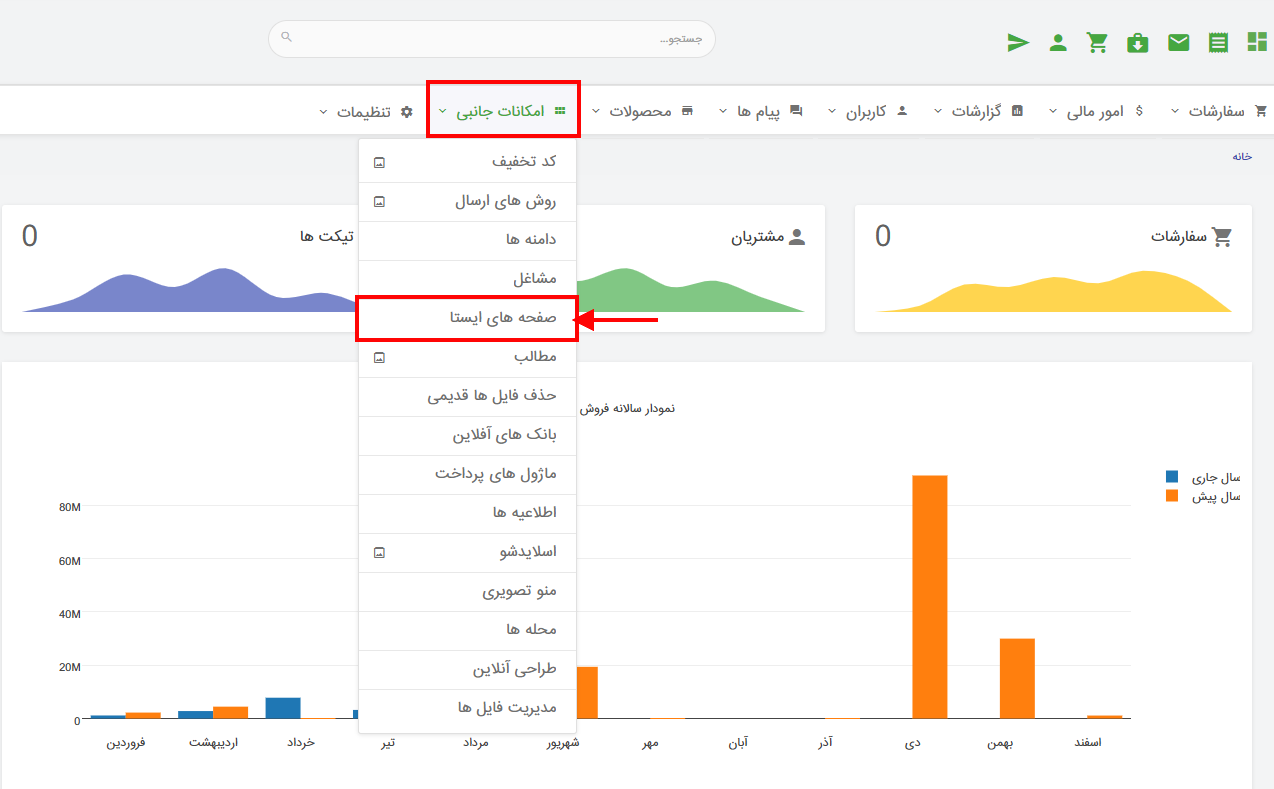Screen dimensions: 1274x789
Task: Click the image icon in روش های ارسال row
Action: pyautogui.click(x=379, y=201)
